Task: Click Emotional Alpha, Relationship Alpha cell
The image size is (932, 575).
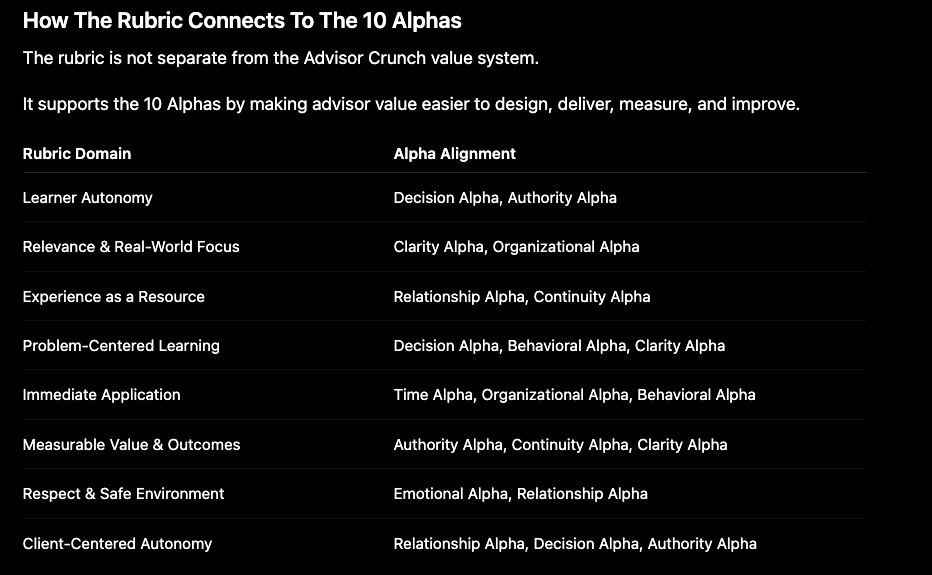Action: (521, 494)
